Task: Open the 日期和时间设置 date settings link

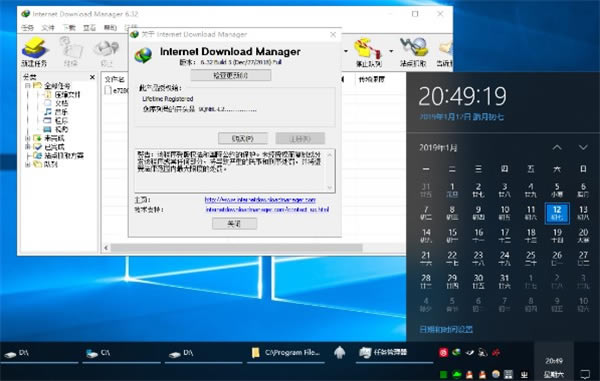Action: tap(446, 329)
